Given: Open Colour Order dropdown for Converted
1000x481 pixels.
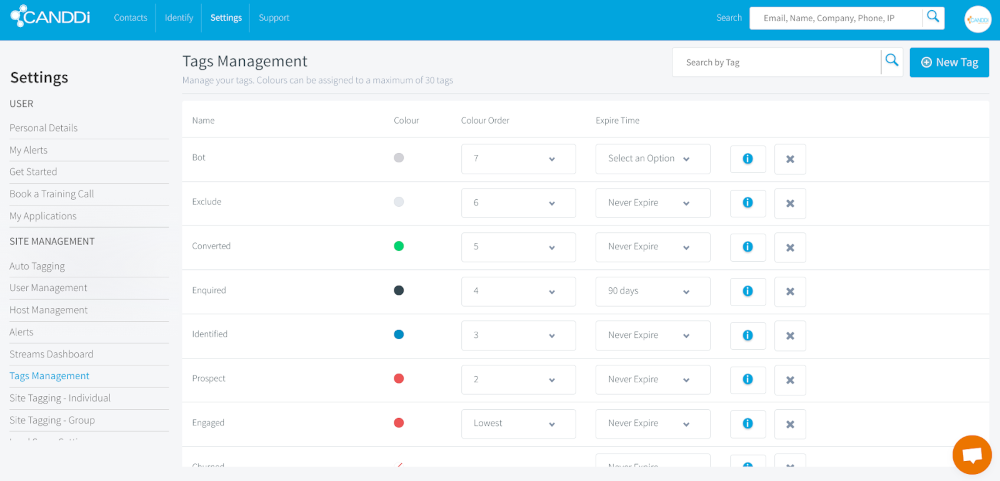Looking at the screenshot, I should (x=518, y=247).
